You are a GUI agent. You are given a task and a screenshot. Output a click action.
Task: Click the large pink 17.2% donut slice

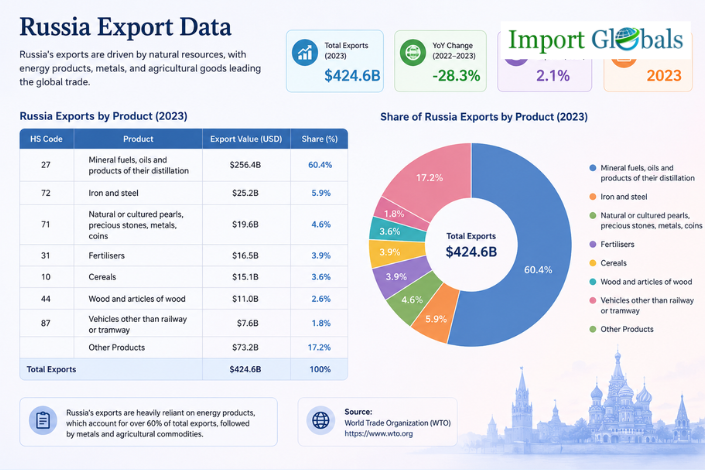[x=429, y=178]
